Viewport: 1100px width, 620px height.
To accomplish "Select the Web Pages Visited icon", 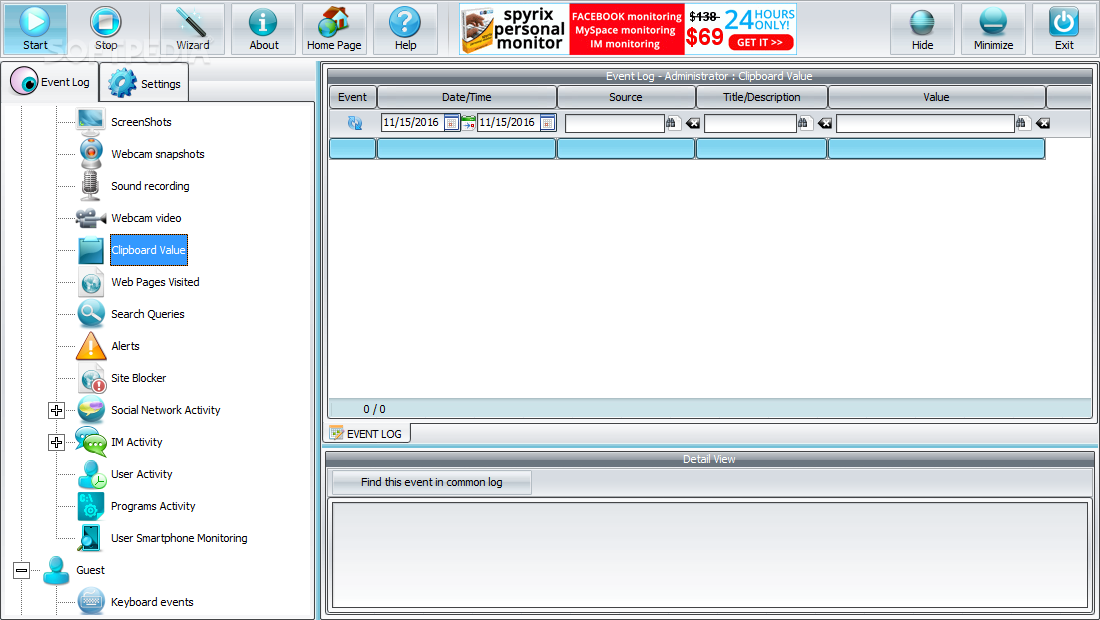I will pyautogui.click(x=91, y=282).
